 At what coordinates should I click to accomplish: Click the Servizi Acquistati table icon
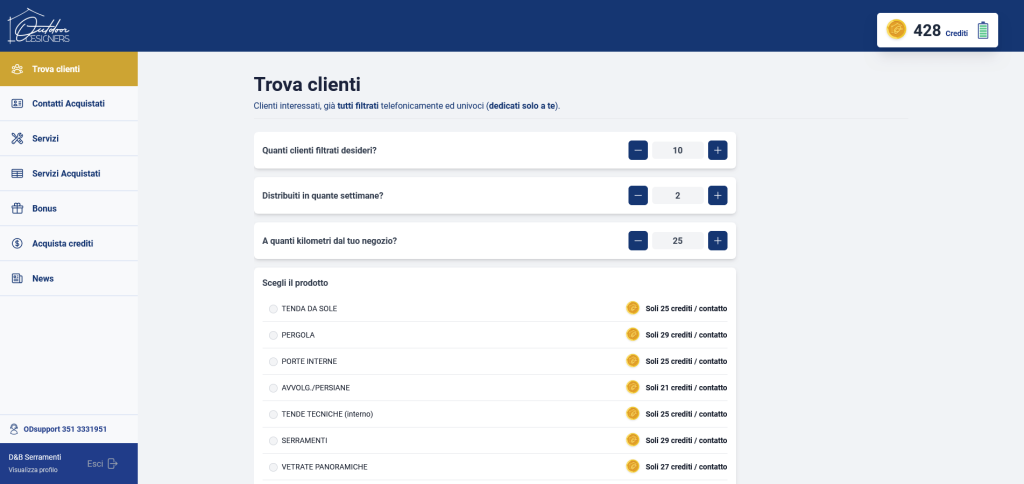coord(18,173)
